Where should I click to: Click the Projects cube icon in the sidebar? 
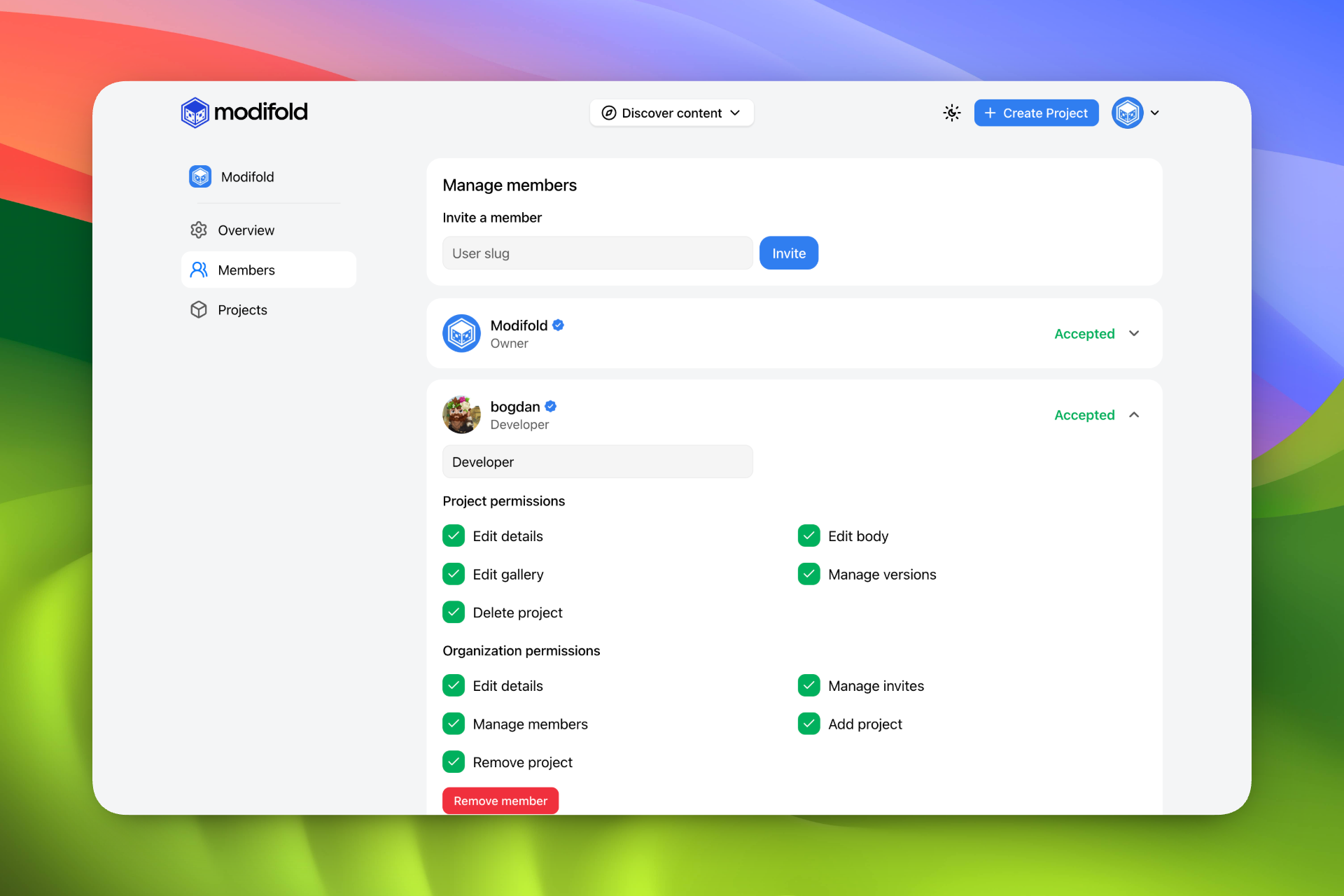[x=199, y=309]
